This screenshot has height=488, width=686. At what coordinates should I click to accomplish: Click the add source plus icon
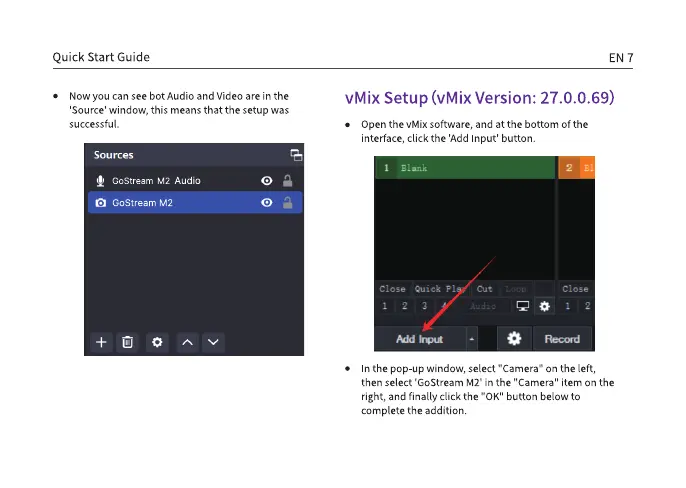tap(101, 342)
